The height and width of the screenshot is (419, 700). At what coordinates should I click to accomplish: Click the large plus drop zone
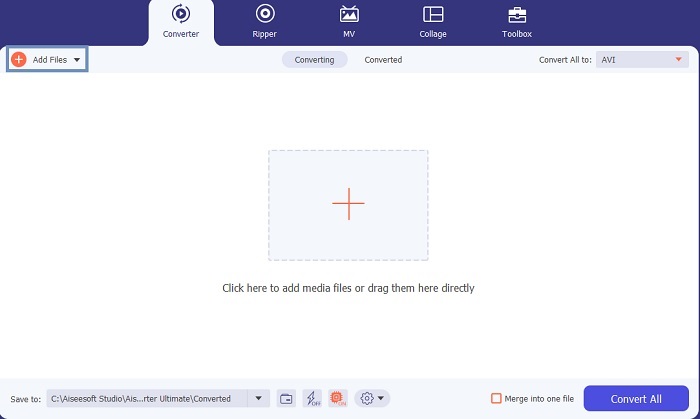coord(348,204)
